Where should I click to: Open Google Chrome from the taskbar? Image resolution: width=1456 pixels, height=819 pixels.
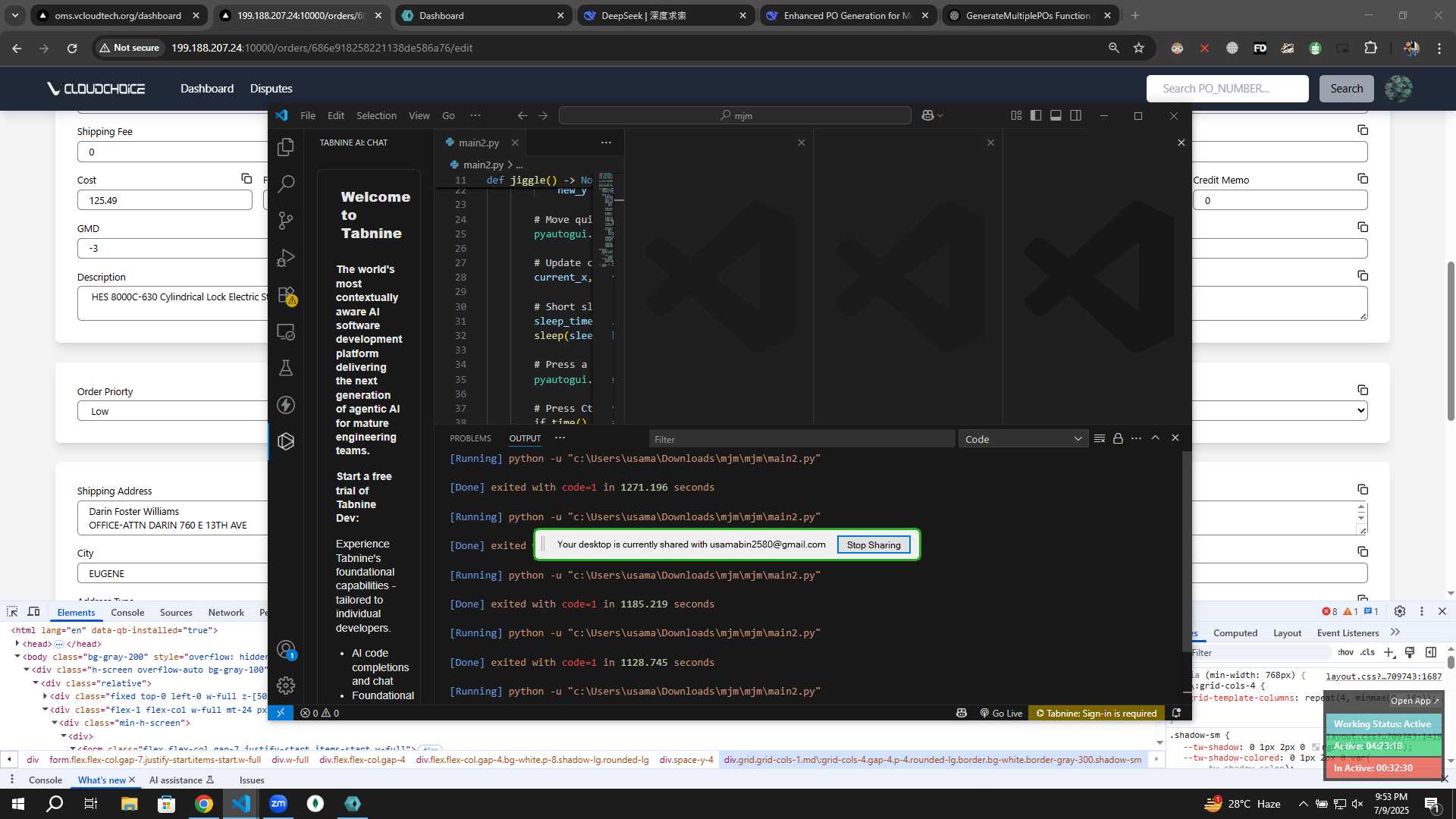204,803
